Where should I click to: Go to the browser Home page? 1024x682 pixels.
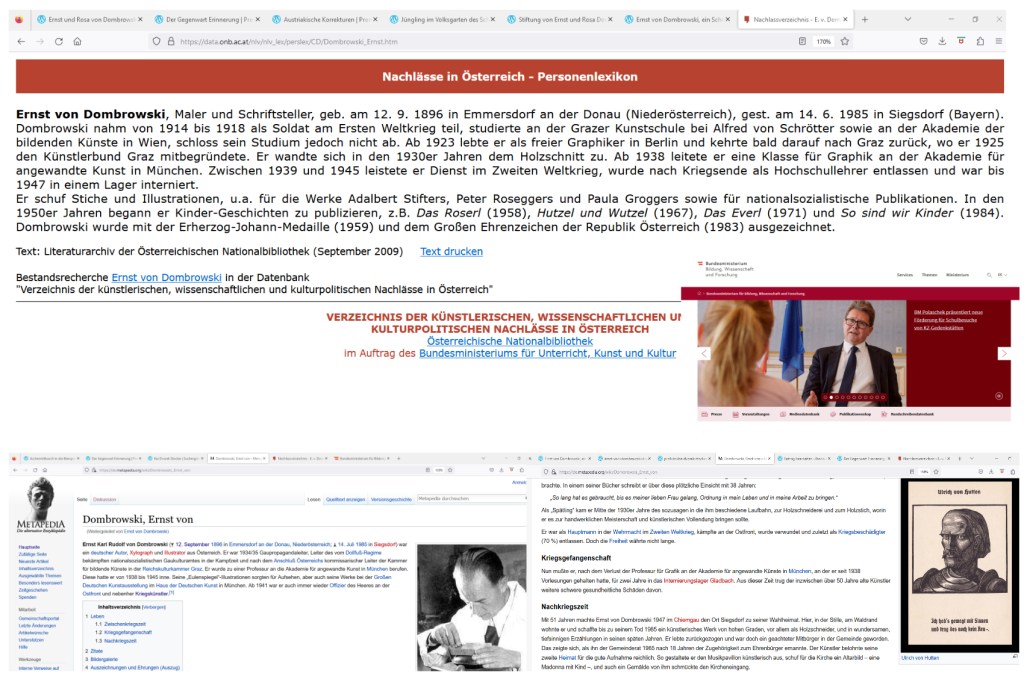click(x=78, y=41)
